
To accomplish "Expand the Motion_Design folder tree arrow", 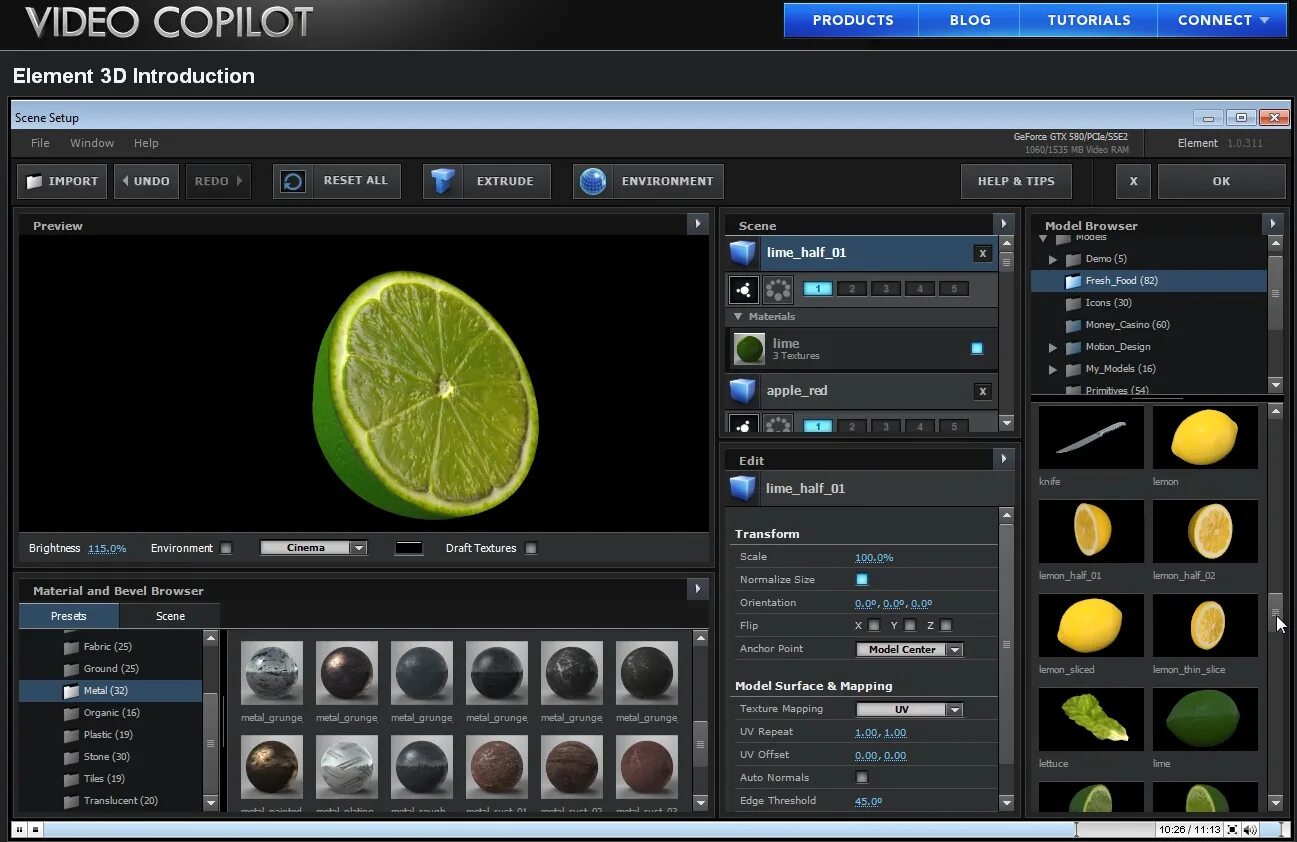I will [x=1053, y=347].
